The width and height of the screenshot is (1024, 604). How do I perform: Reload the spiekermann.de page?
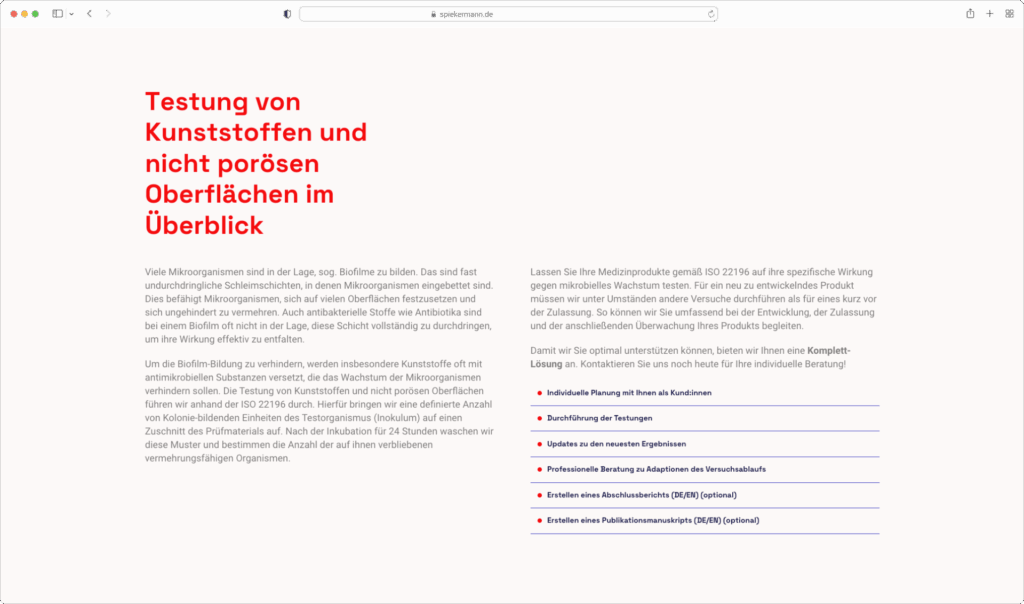pos(711,14)
